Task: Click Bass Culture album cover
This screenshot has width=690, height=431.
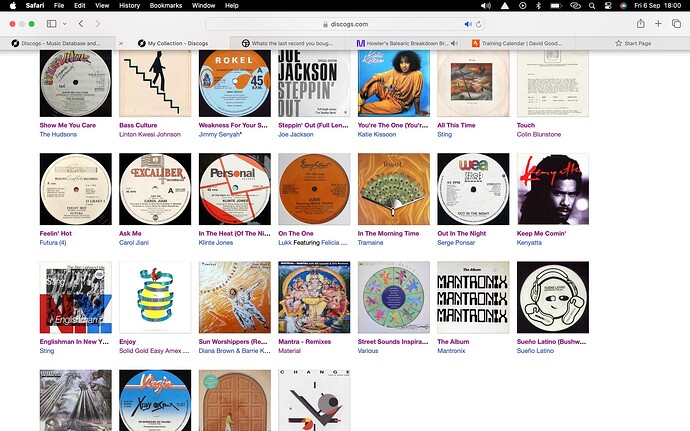Action: coord(155,83)
